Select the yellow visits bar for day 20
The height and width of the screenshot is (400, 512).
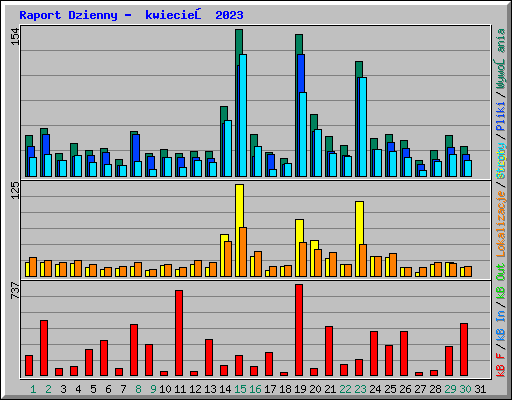coord(314,245)
